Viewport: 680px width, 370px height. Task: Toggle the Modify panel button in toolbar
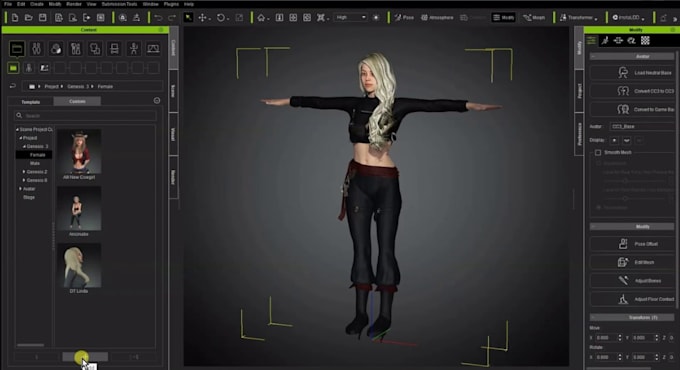coord(503,17)
